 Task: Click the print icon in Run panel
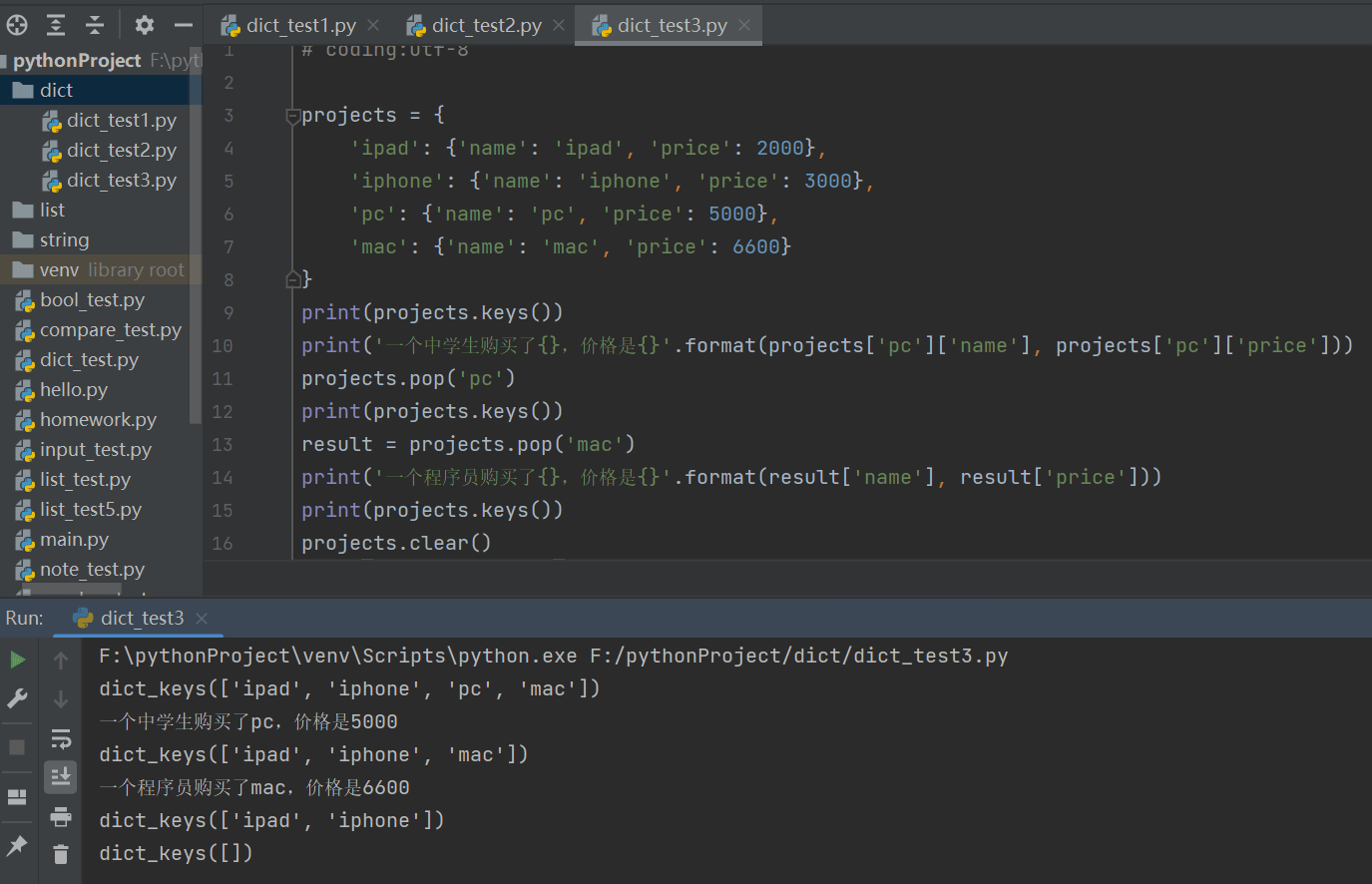click(x=61, y=816)
